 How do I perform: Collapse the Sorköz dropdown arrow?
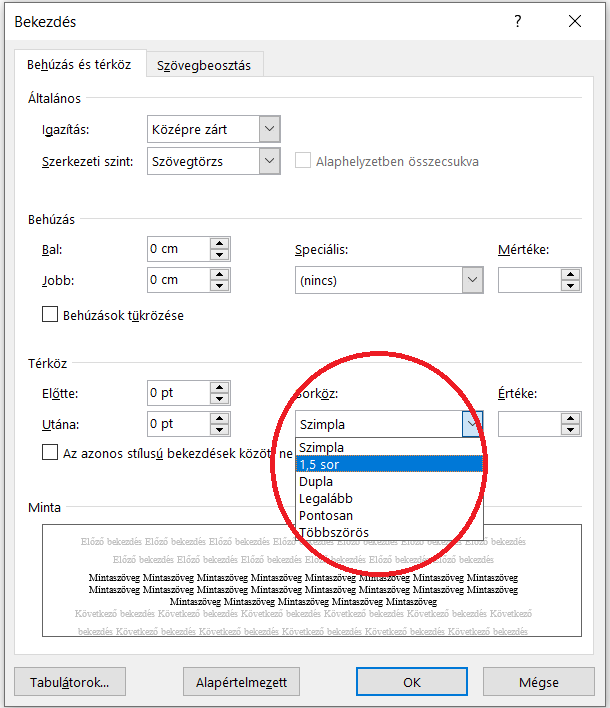(x=472, y=424)
